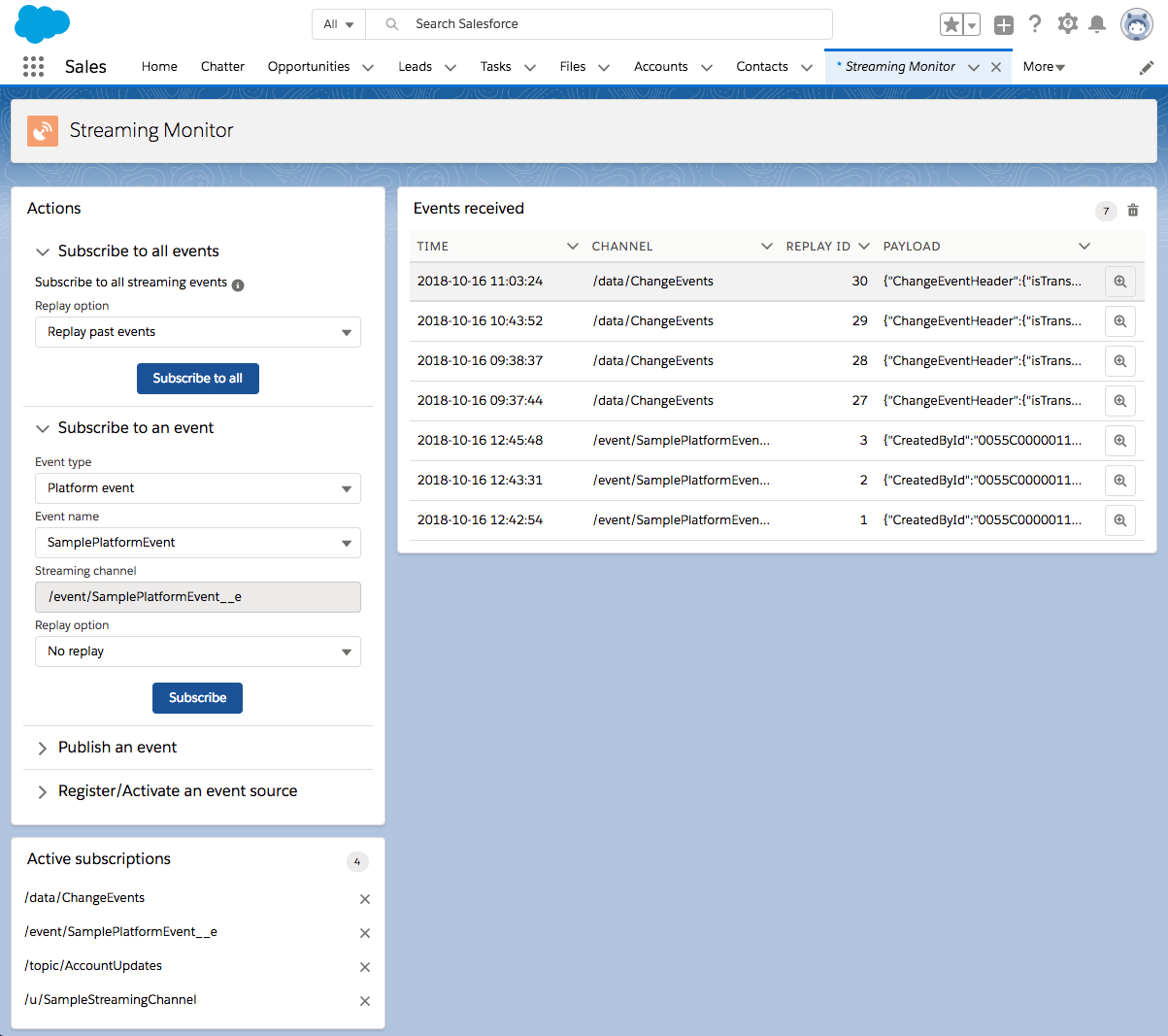
Task: Click the active subscriptions count badge 4
Action: (x=357, y=861)
